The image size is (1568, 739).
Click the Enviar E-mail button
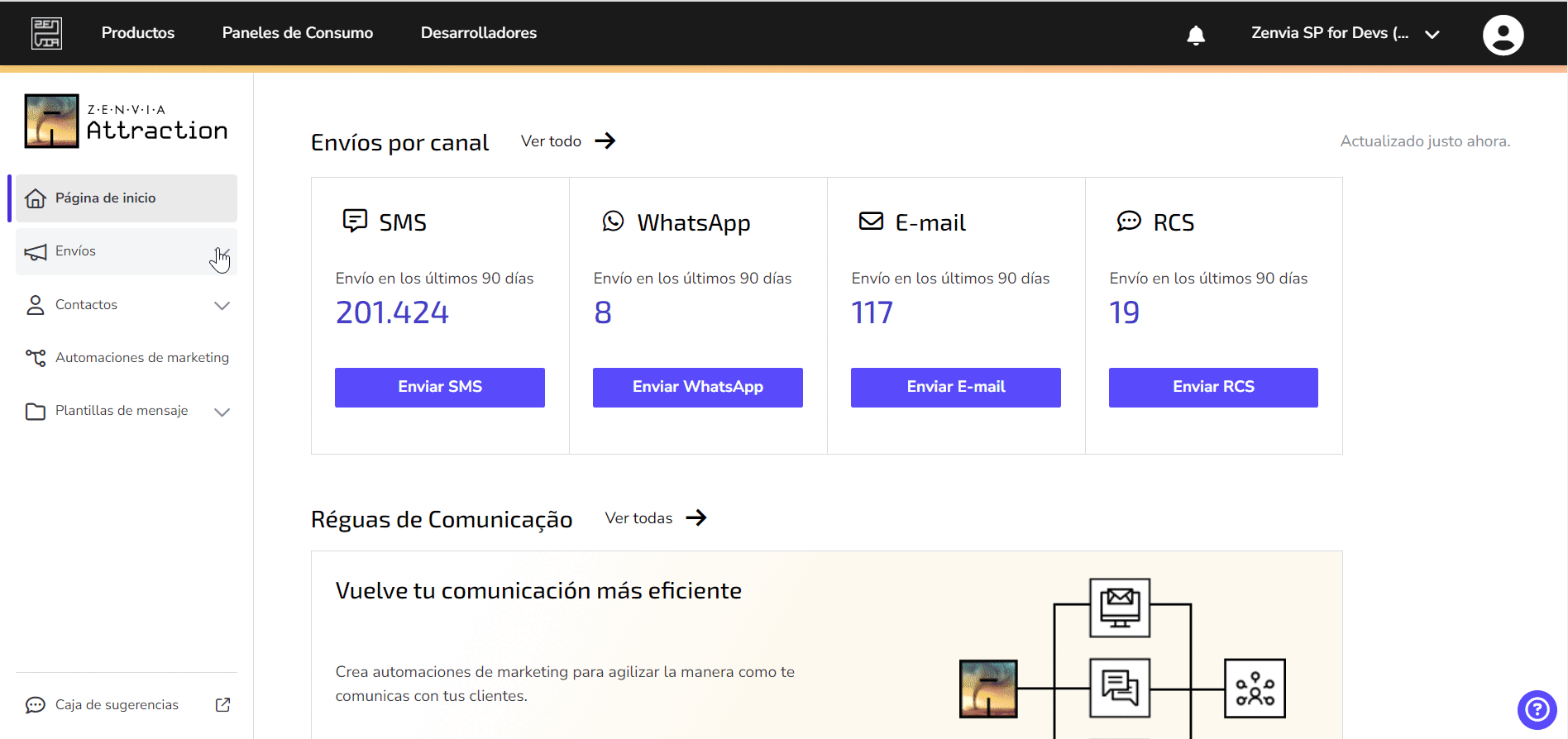coord(956,387)
